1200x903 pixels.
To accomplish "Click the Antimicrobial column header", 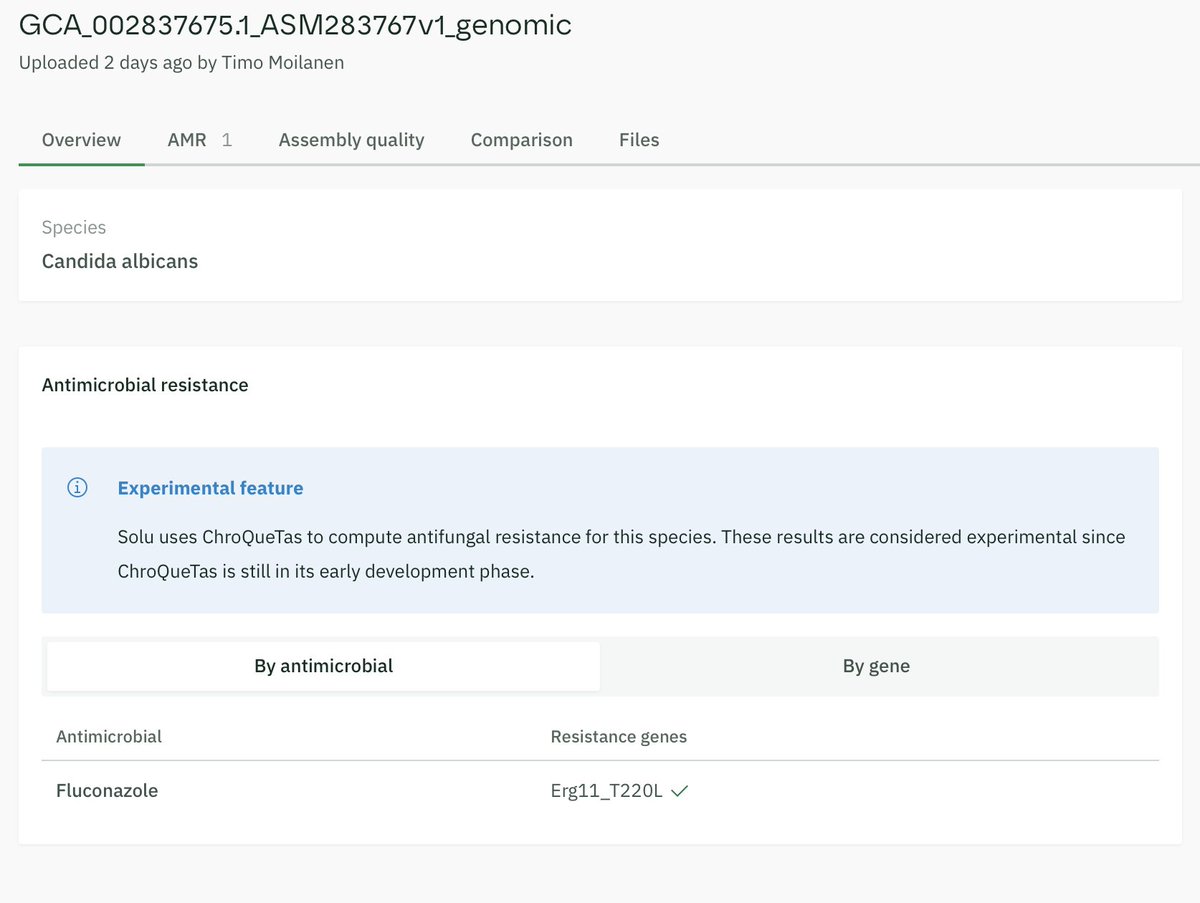I will tap(110, 736).
